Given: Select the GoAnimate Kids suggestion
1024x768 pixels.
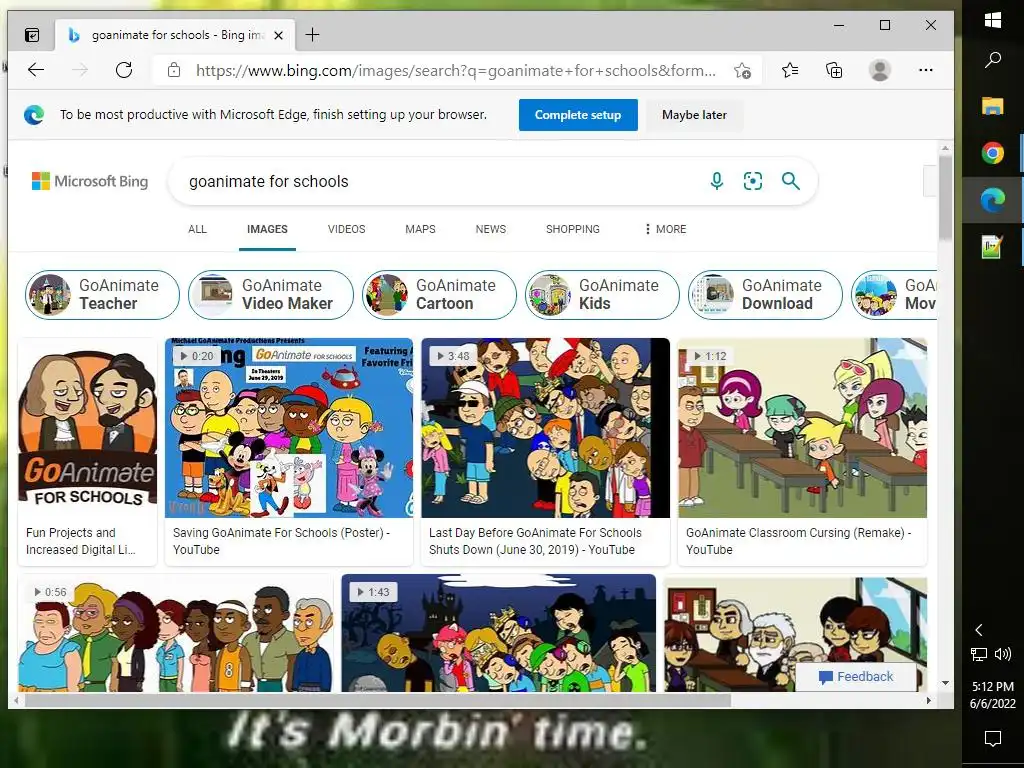Looking at the screenshot, I should 602,295.
